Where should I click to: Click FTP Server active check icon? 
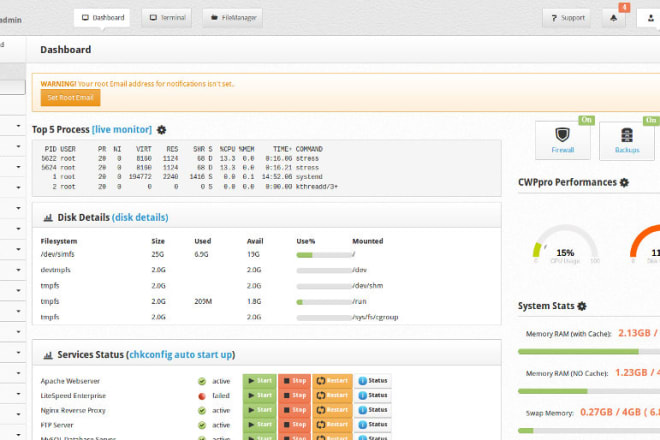tap(202, 425)
